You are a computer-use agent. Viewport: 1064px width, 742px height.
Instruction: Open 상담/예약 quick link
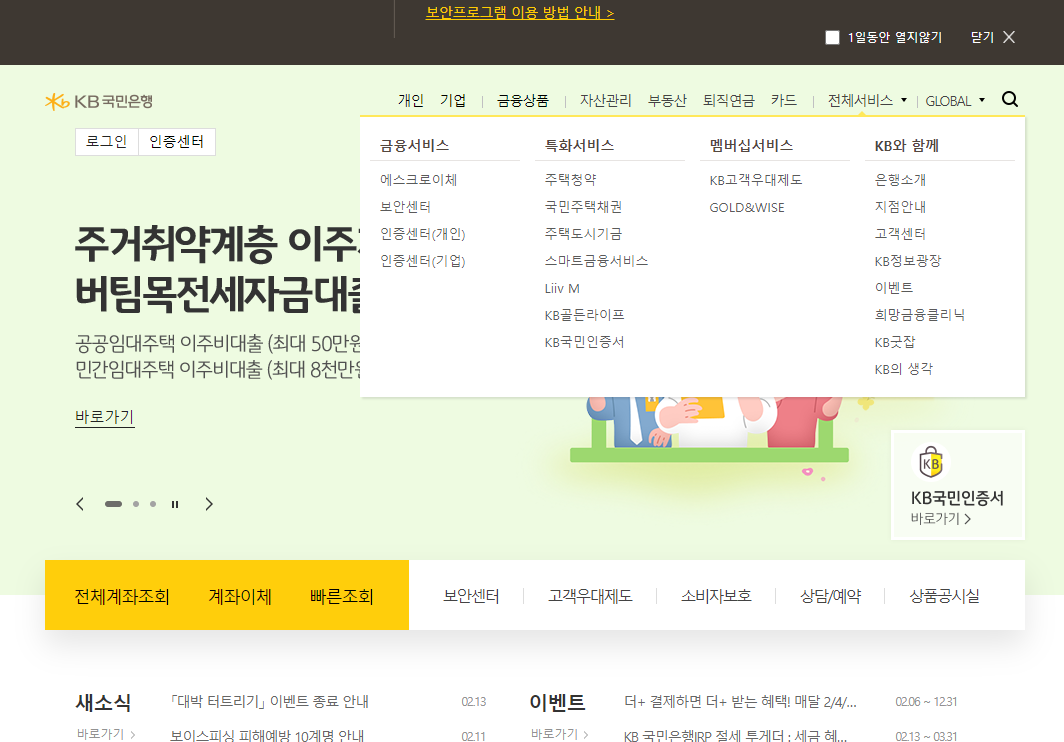[830, 596]
